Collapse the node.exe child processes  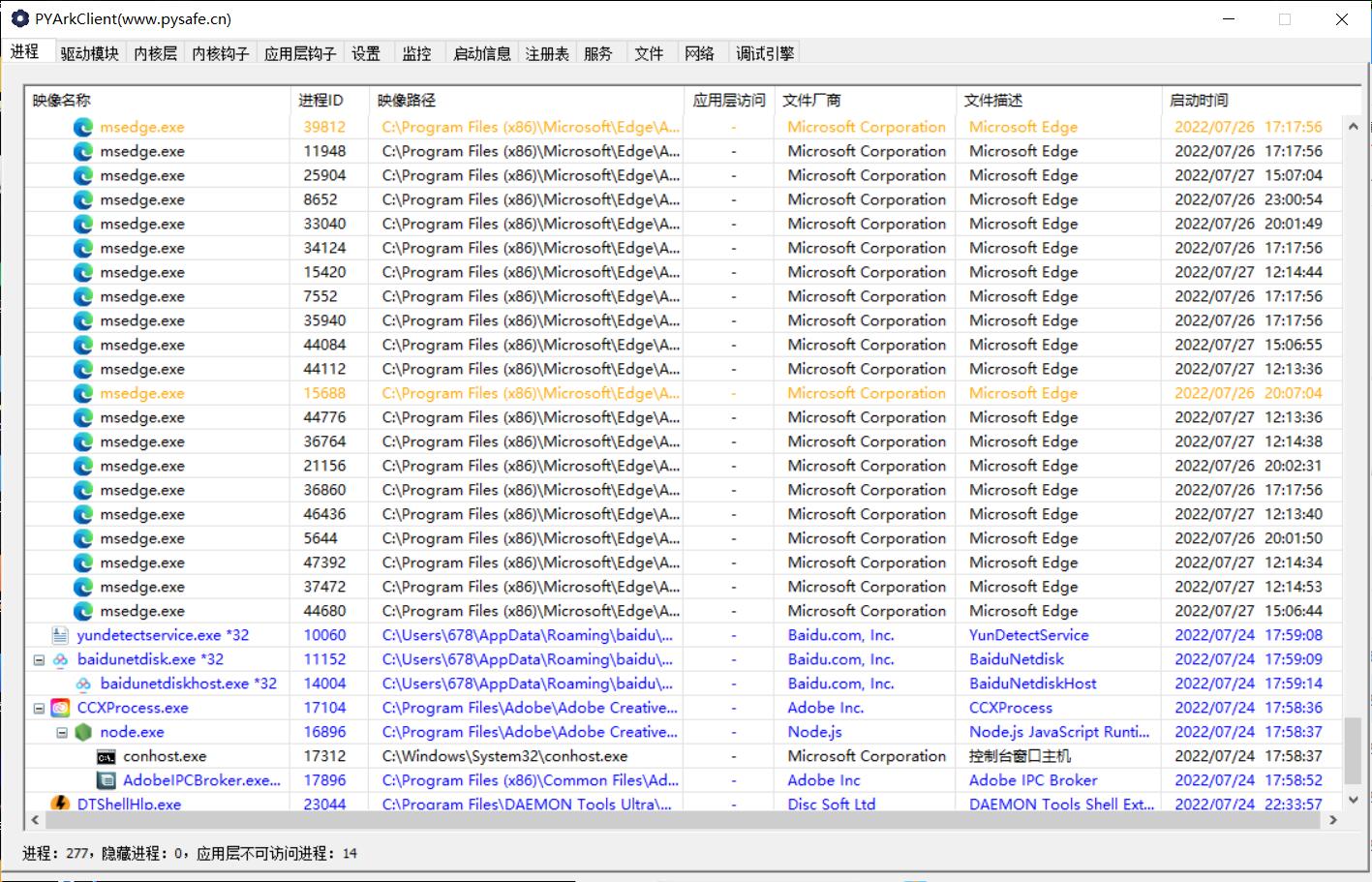62,732
